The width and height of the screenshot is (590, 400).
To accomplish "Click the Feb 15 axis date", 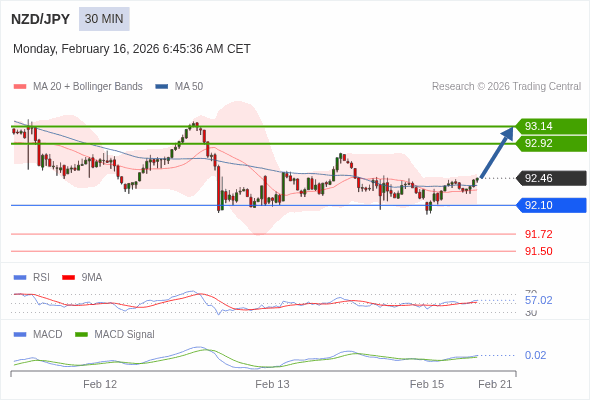I will tap(427, 384).
